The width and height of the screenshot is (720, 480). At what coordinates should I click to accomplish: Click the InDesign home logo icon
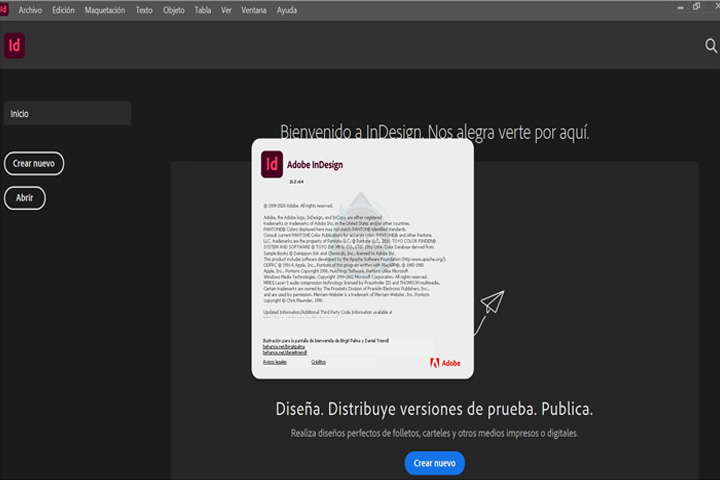14,45
